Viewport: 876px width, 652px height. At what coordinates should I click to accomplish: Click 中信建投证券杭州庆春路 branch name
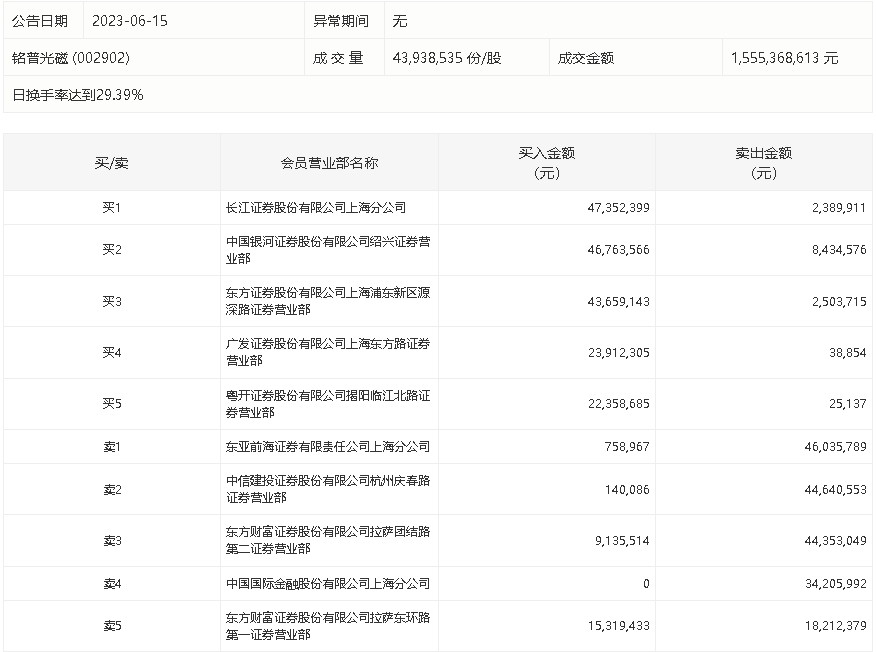(328, 489)
